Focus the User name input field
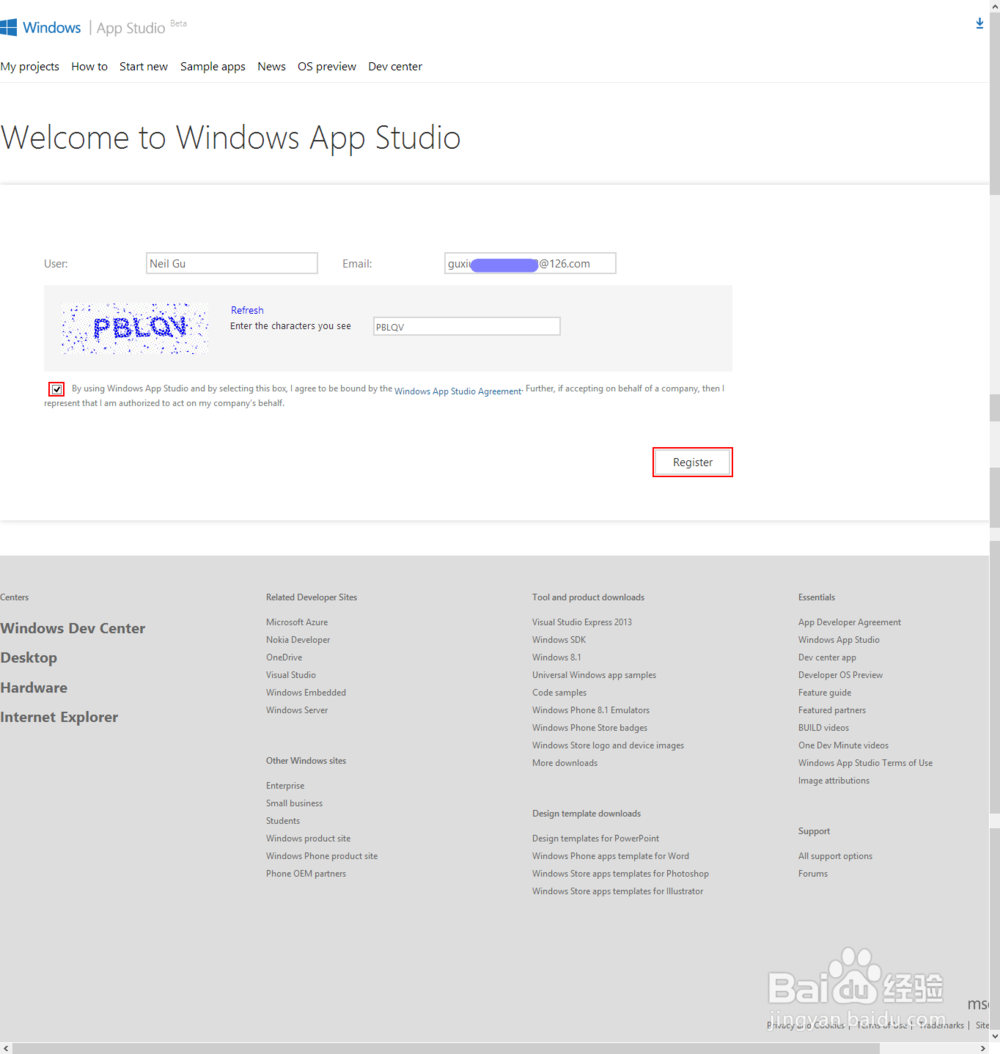The image size is (1000, 1054). pyautogui.click(x=232, y=264)
